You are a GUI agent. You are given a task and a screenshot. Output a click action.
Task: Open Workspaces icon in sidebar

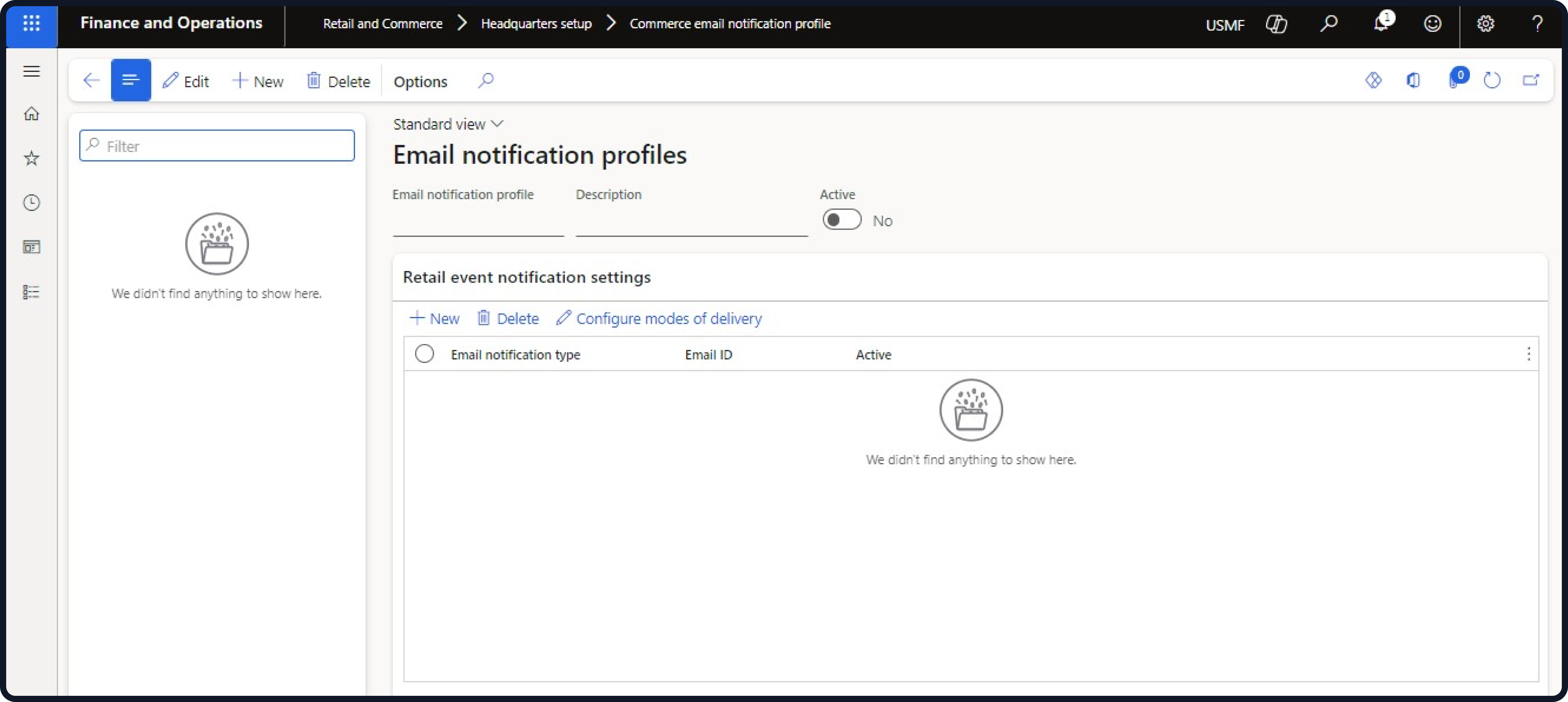pyautogui.click(x=32, y=247)
